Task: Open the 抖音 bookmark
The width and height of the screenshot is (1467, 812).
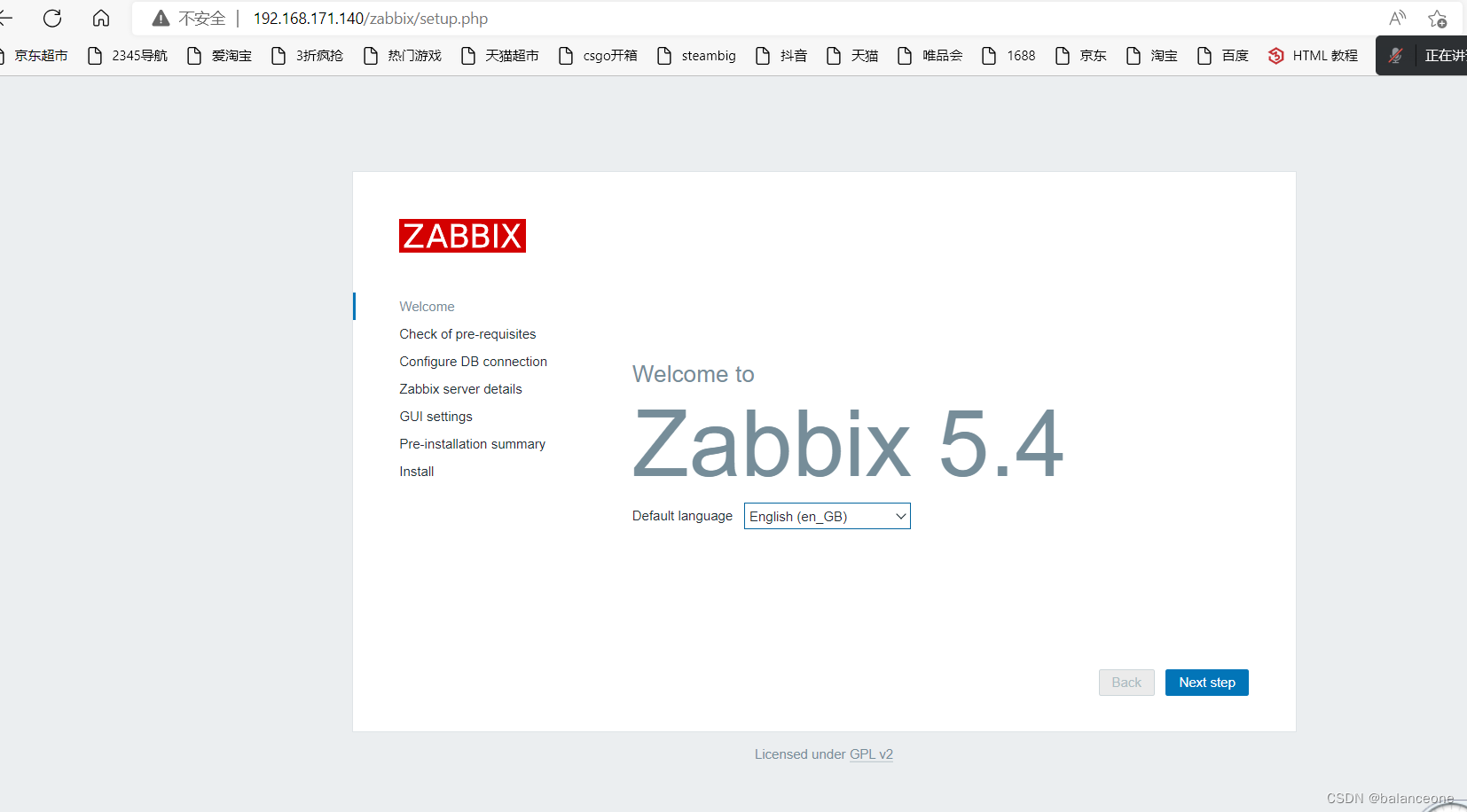Action: (781, 56)
